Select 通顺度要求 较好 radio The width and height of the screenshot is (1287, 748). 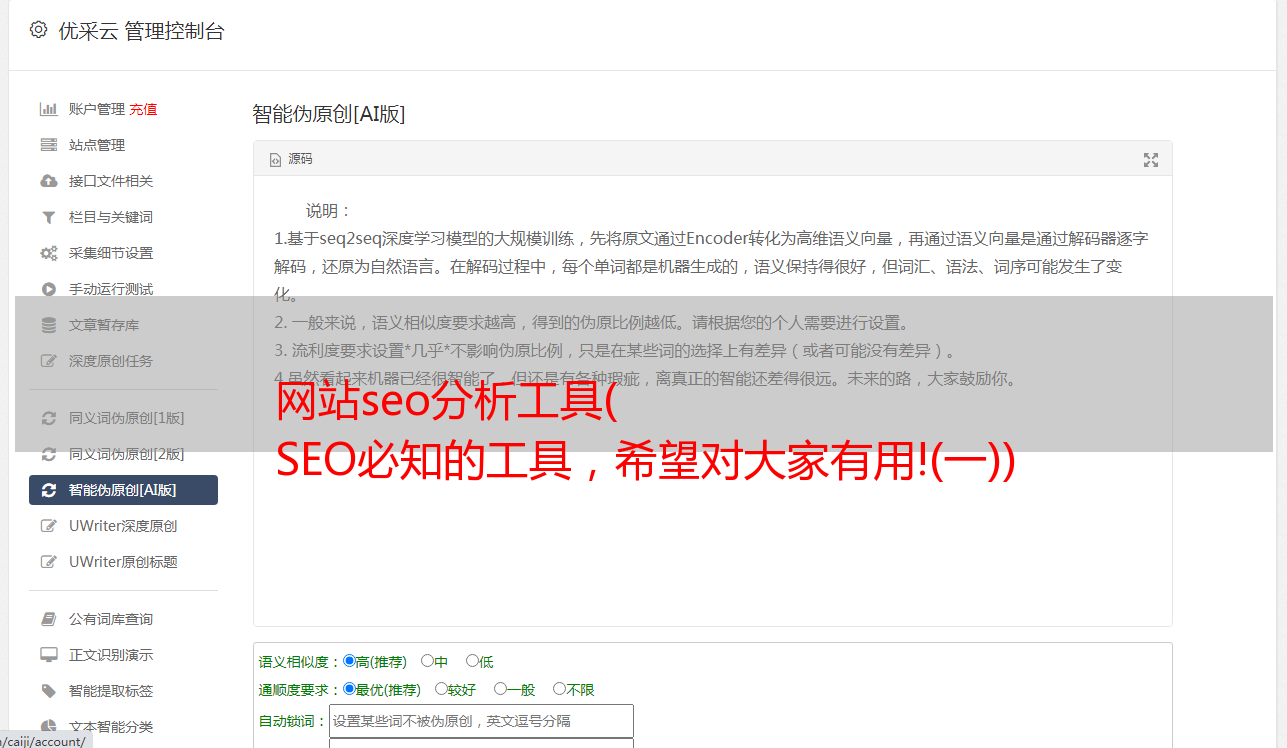tap(441, 689)
